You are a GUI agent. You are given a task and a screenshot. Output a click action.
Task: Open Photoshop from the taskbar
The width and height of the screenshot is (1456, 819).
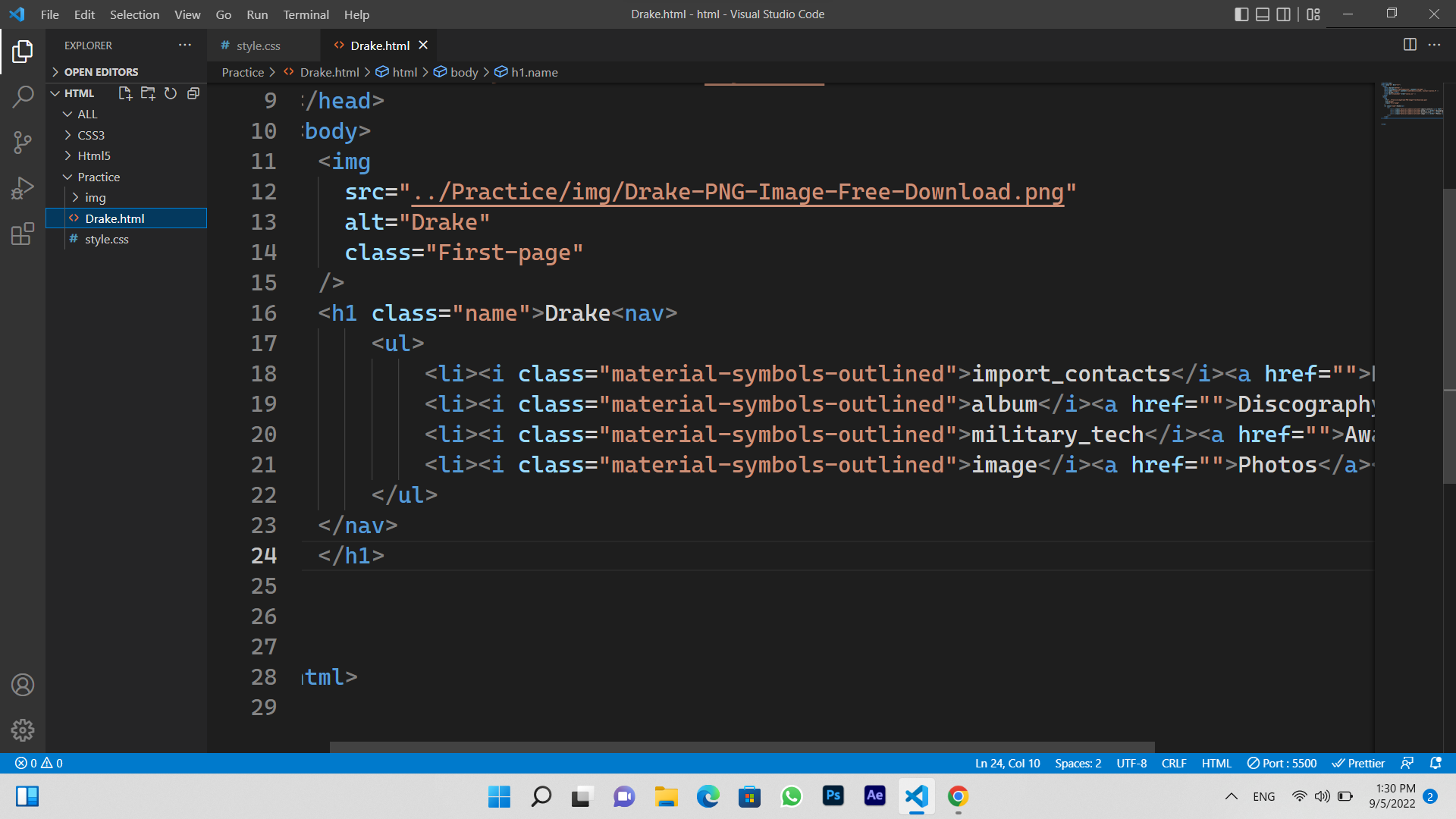[x=833, y=796]
